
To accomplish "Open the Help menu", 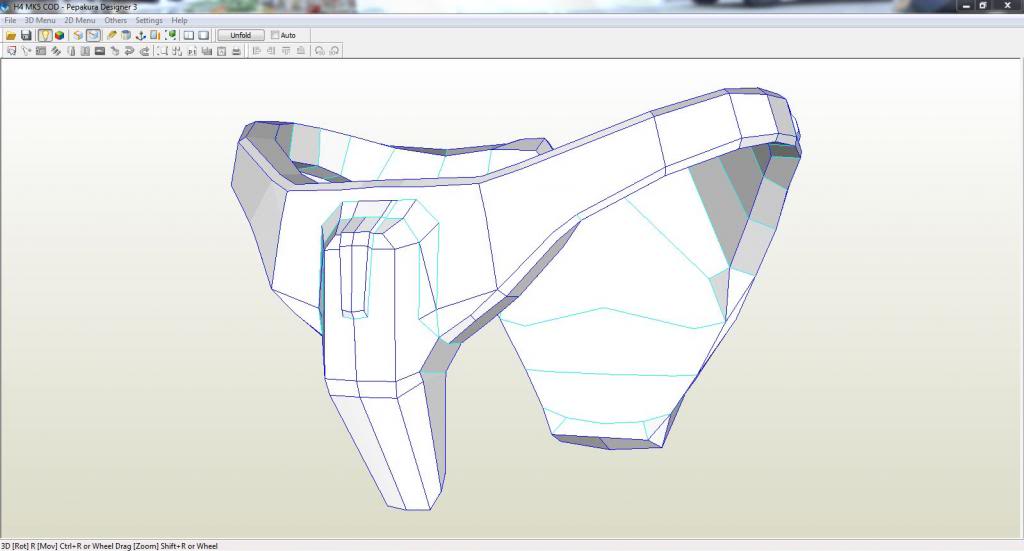I will [x=180, y=20].
